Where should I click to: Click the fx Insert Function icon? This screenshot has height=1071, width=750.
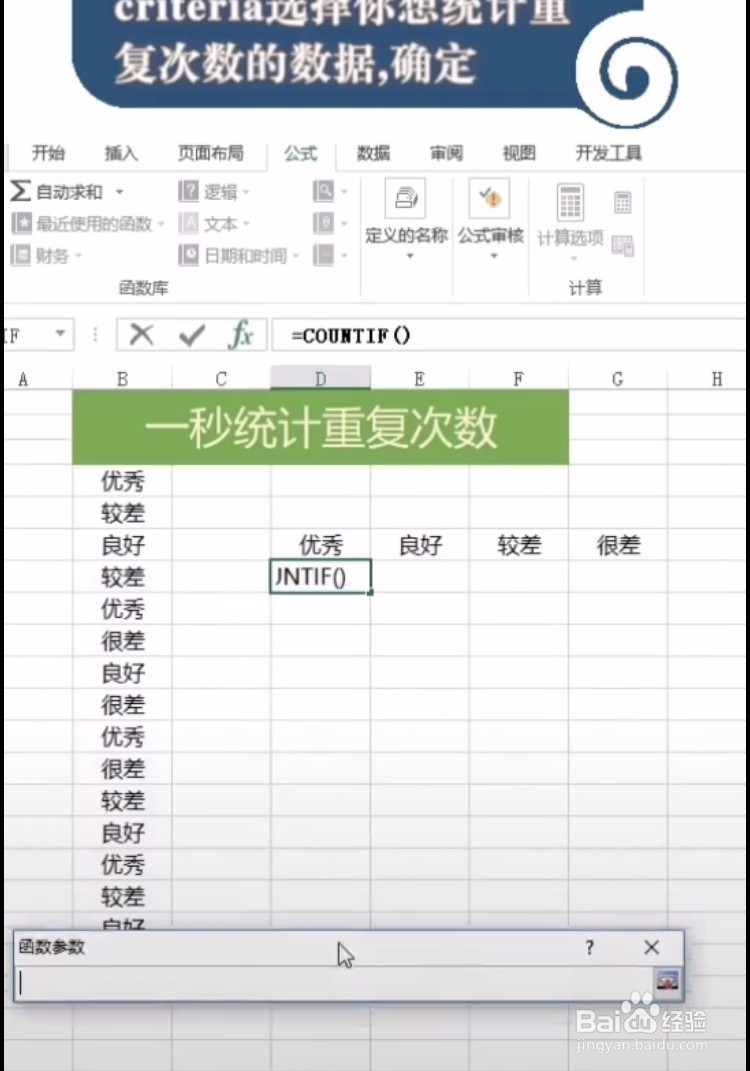coord(240,335)
